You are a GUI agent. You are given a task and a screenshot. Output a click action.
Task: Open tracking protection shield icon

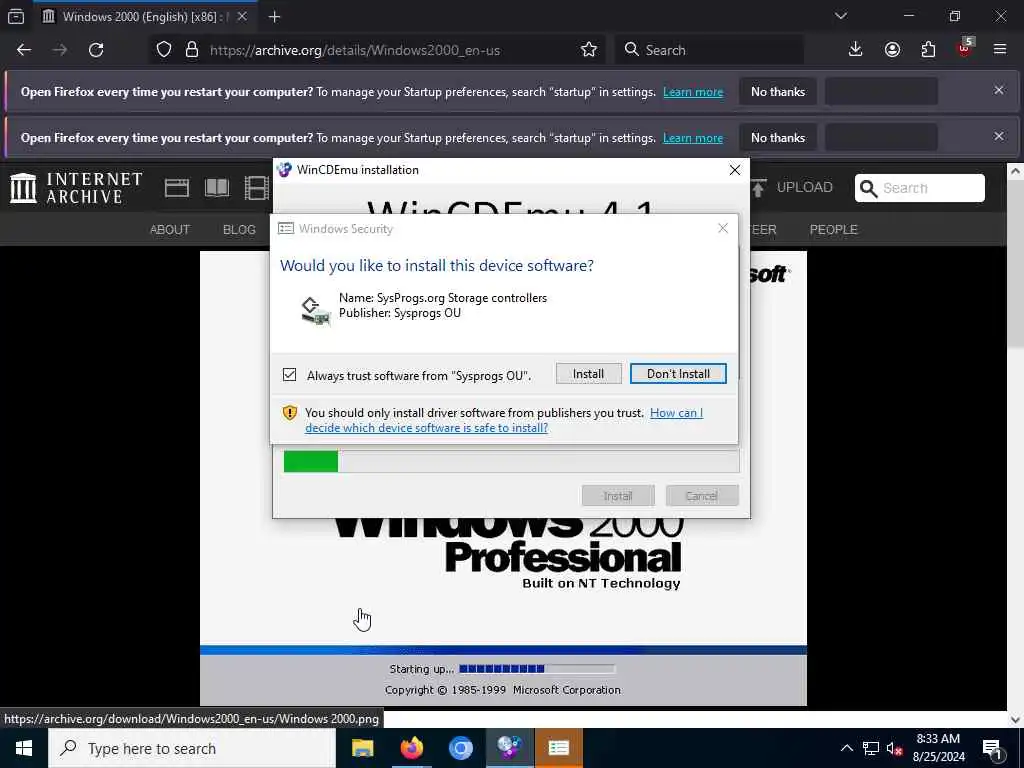coord(164,50)
